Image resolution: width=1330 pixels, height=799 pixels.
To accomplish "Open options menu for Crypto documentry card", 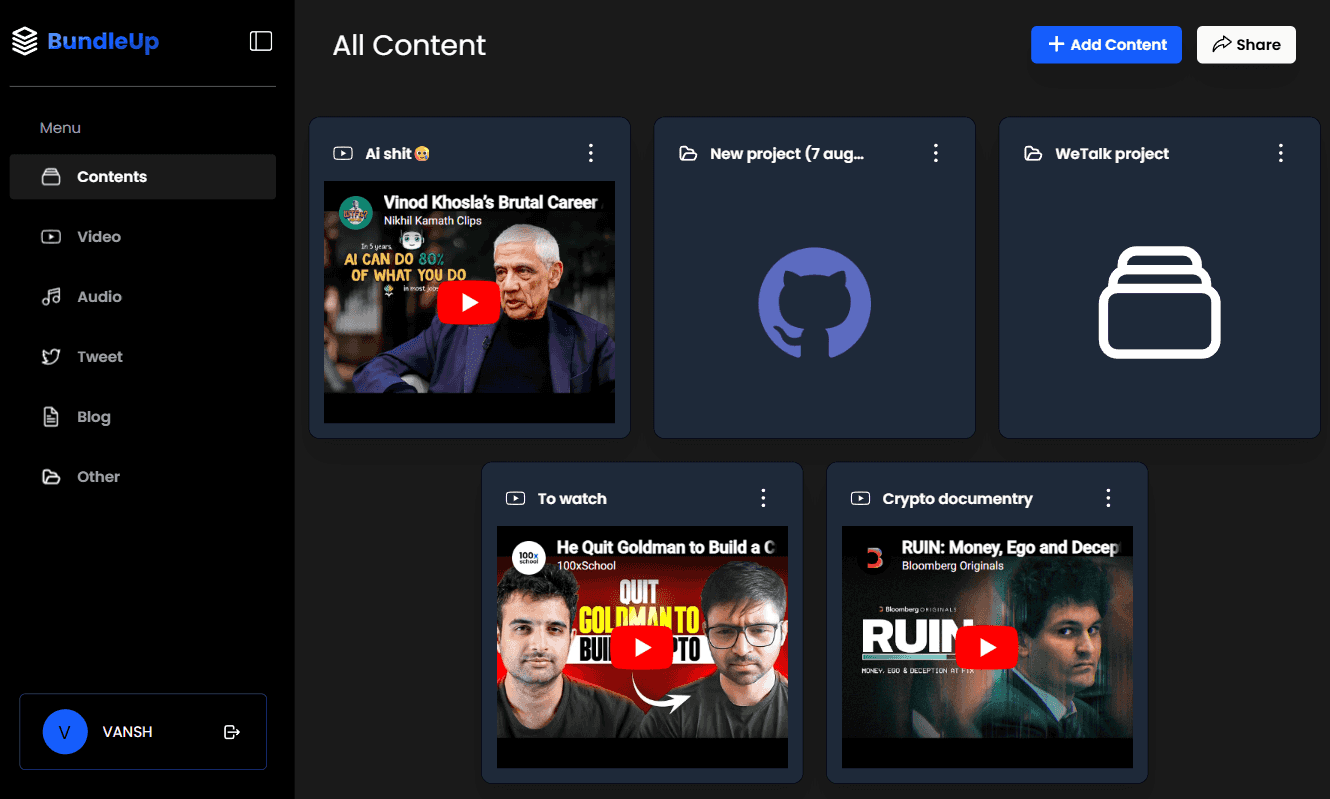I will click(x=1108, y=498).
